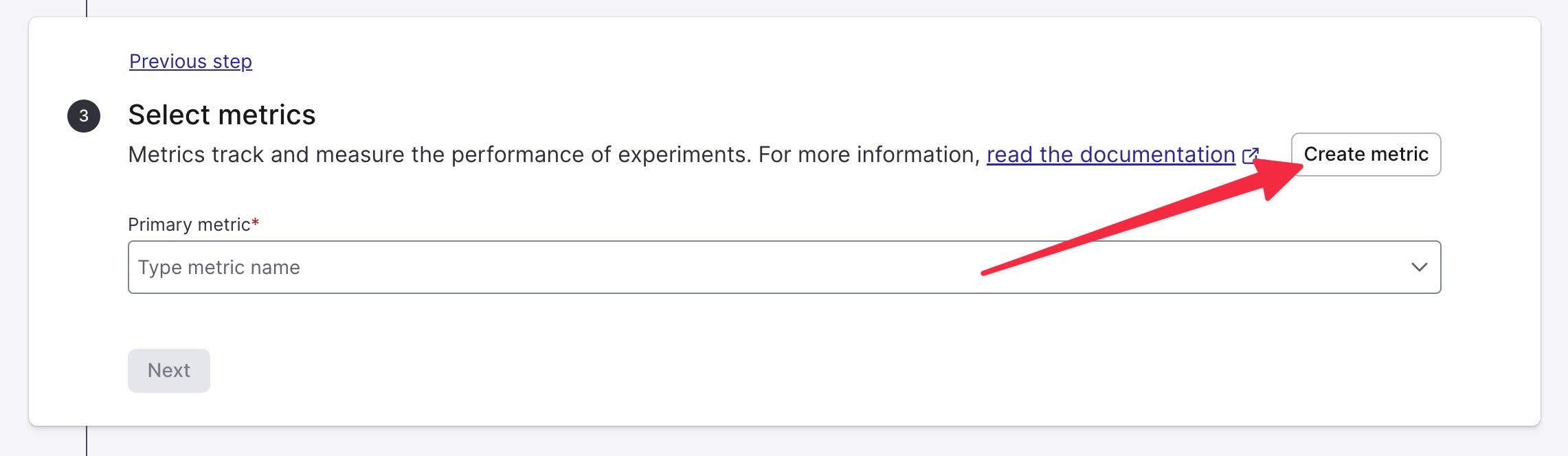Go back via Previous step link

click(x=190, y=62)
